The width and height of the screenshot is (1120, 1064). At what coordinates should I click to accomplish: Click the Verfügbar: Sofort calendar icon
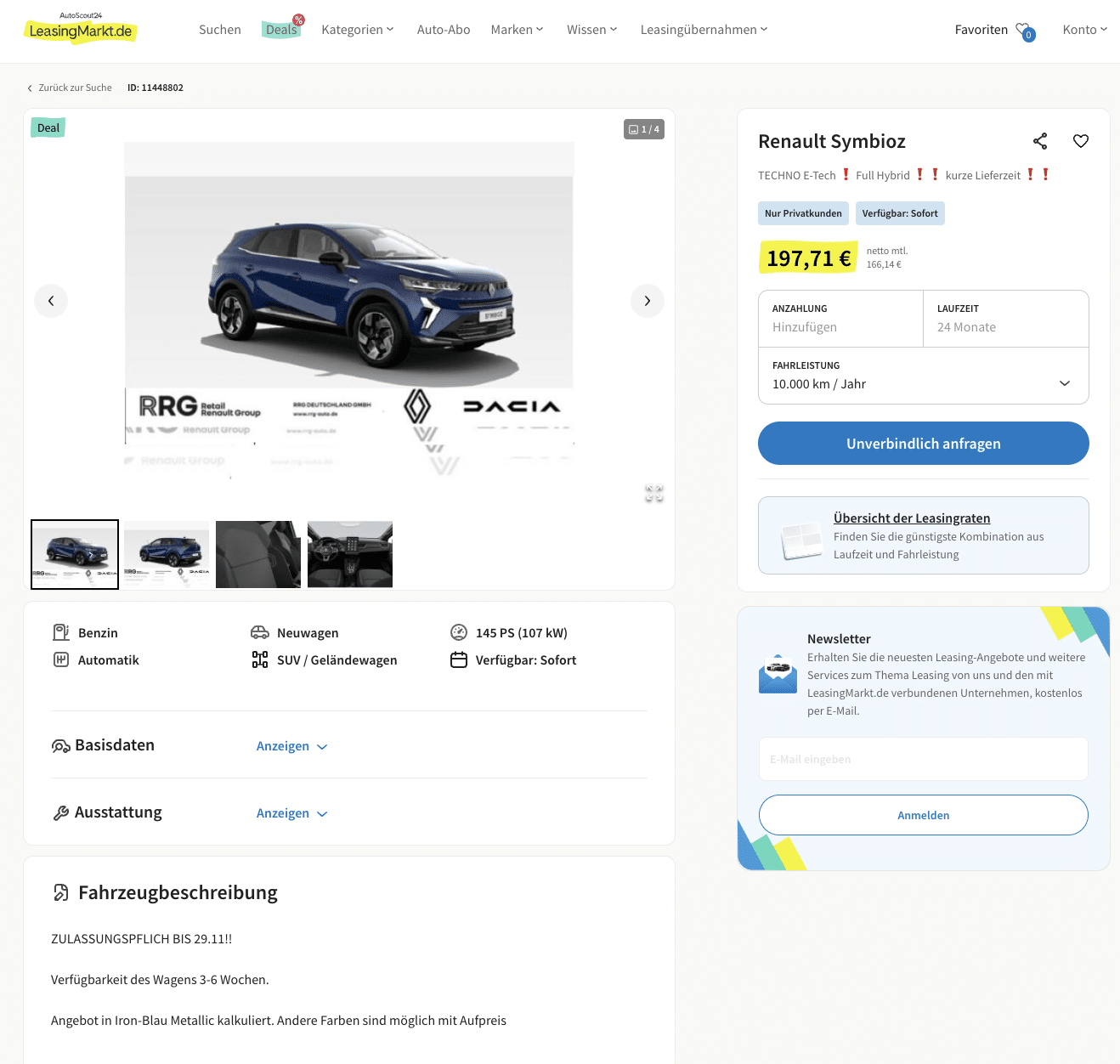pyautogui.click(x=459, y=659)
